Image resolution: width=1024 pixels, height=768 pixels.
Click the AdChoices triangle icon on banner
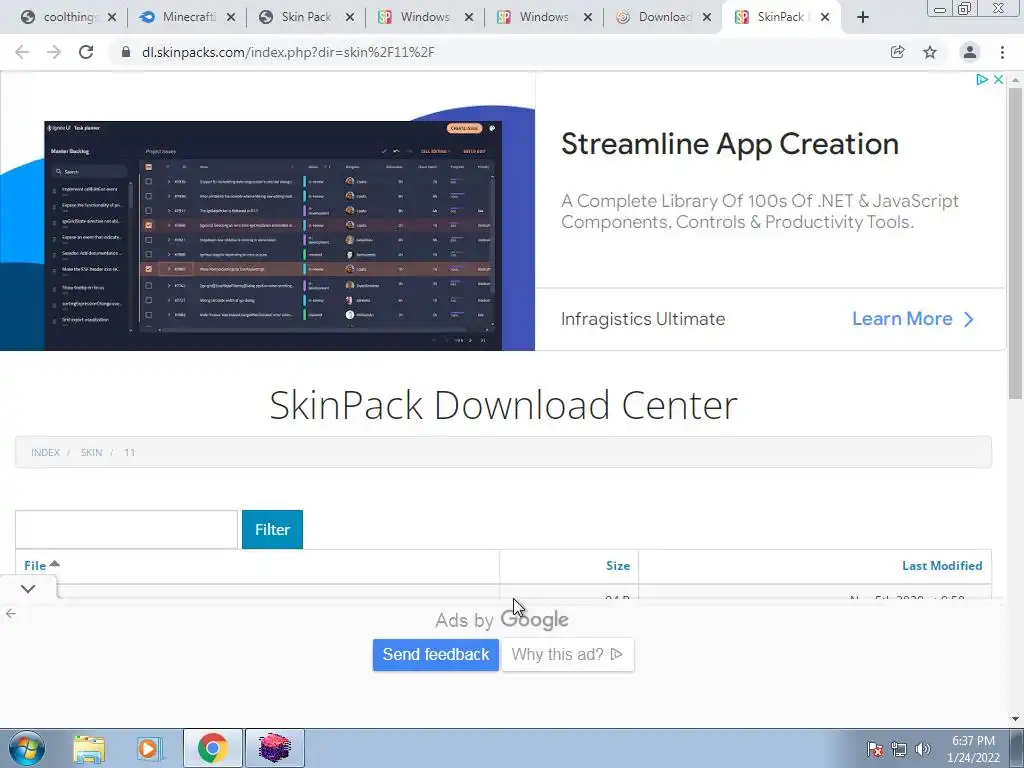click(x=982, y=79)
